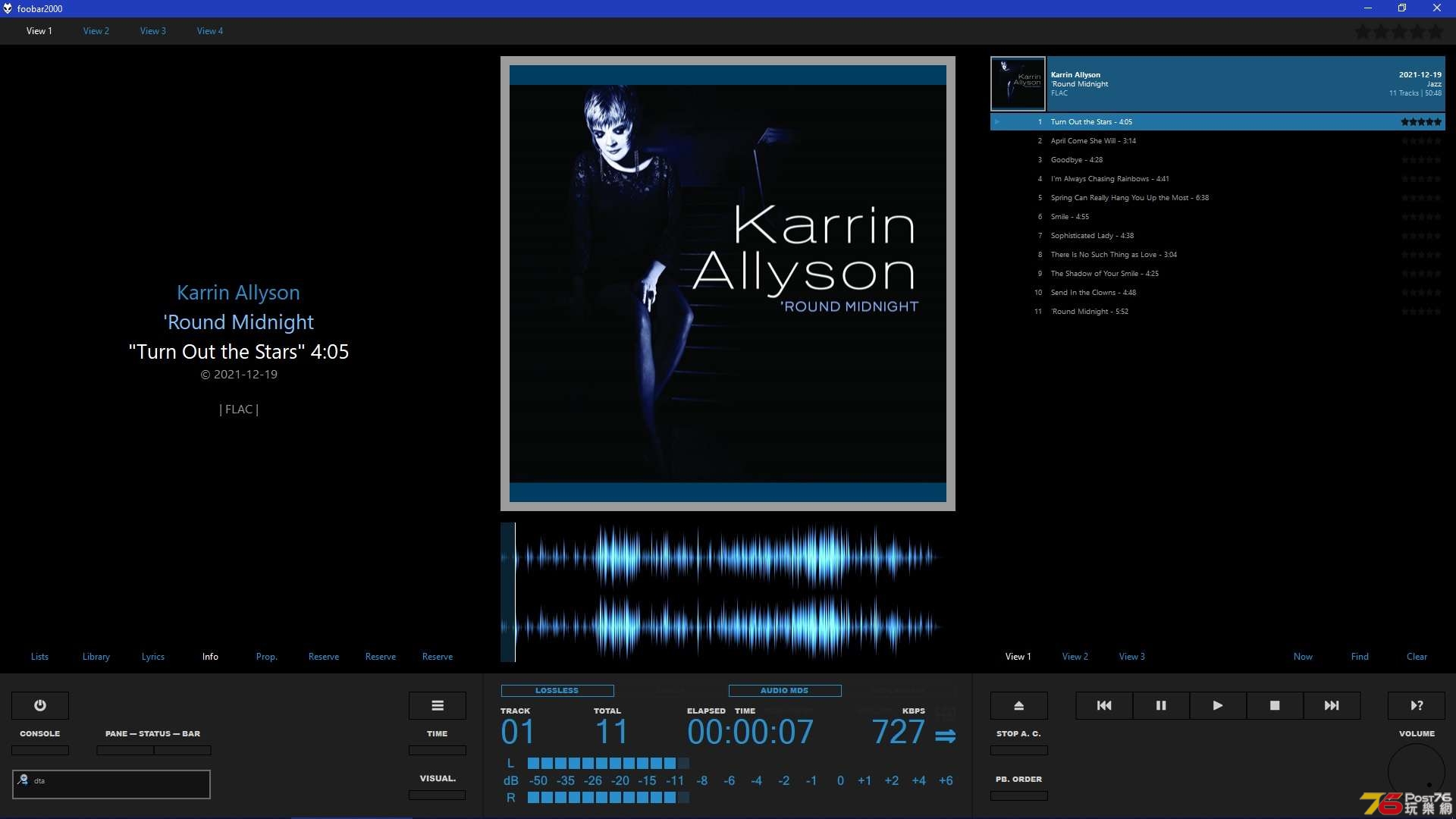Click the small album thumbnail in playlist header
This screenshot has width=1456, height=819.
pos(1018,84)
